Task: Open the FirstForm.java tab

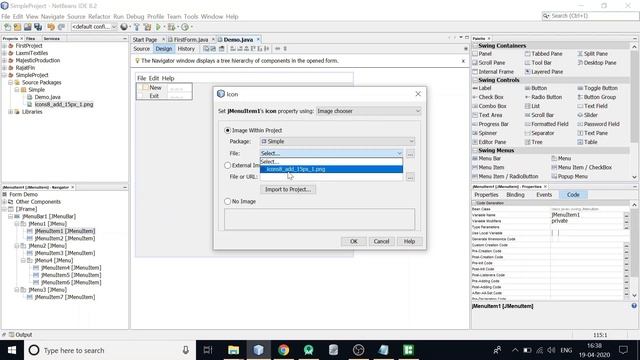Action: coord(191,40)
